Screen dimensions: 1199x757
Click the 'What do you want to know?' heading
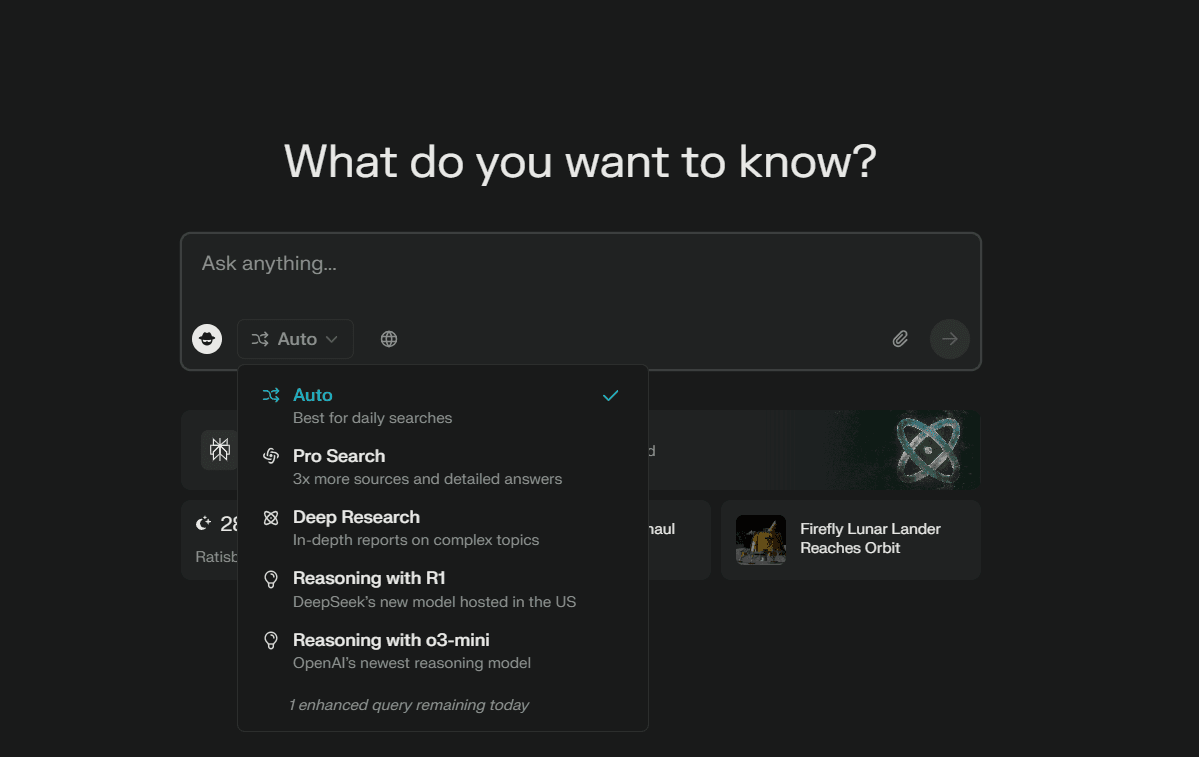tap(580, 162)
